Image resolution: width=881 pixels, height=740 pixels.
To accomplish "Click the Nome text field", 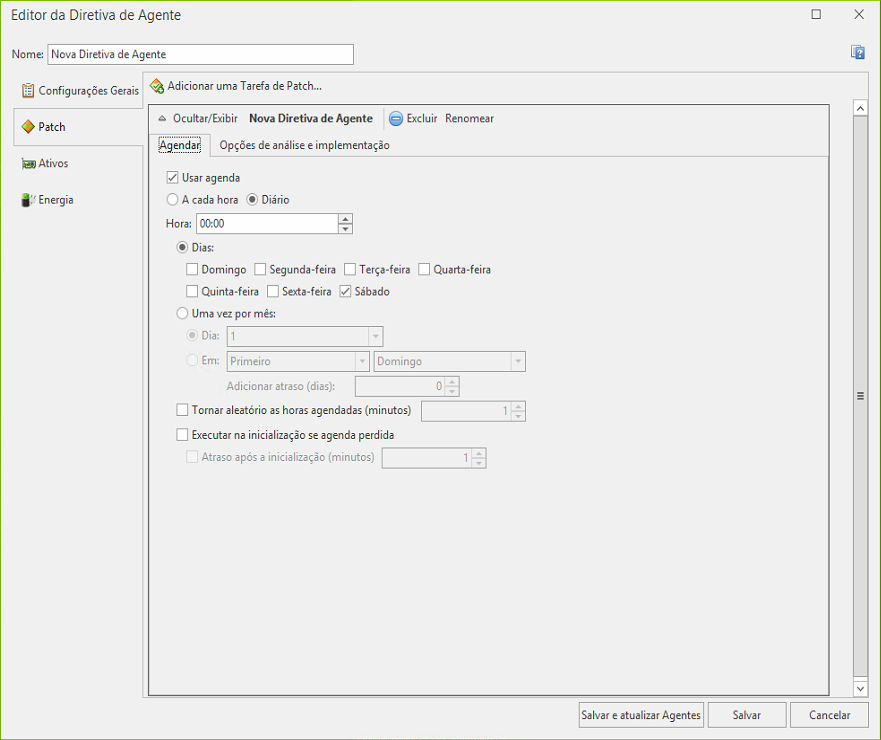I will pos(201,55).
